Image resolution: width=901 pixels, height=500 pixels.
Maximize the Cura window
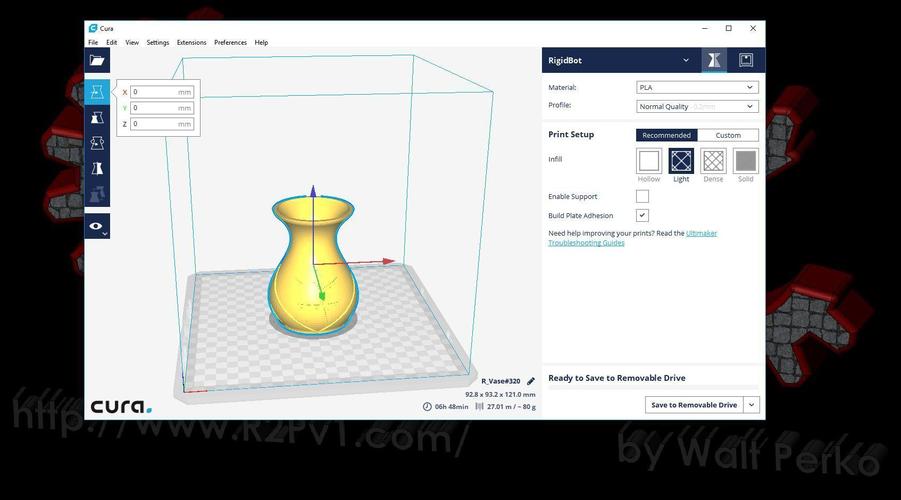(x=729, y=28)
